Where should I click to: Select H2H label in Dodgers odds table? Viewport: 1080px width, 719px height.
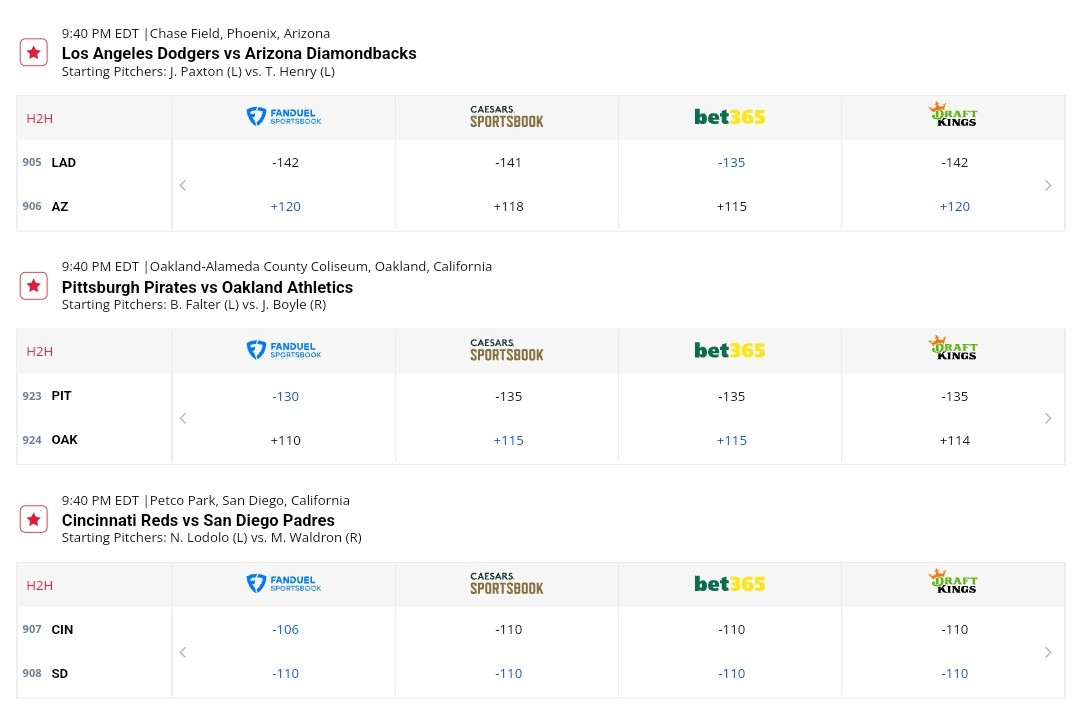point(39,118)
